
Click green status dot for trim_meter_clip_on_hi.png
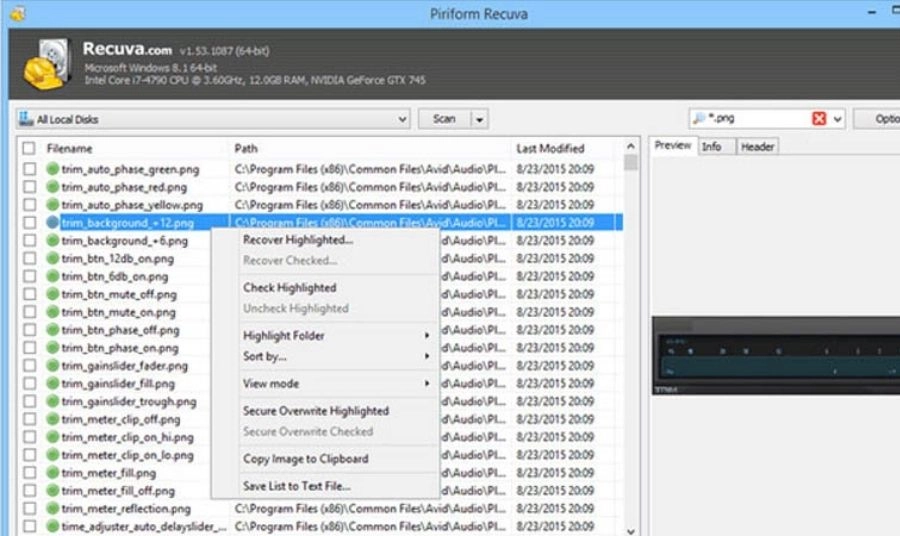point(53,437)
